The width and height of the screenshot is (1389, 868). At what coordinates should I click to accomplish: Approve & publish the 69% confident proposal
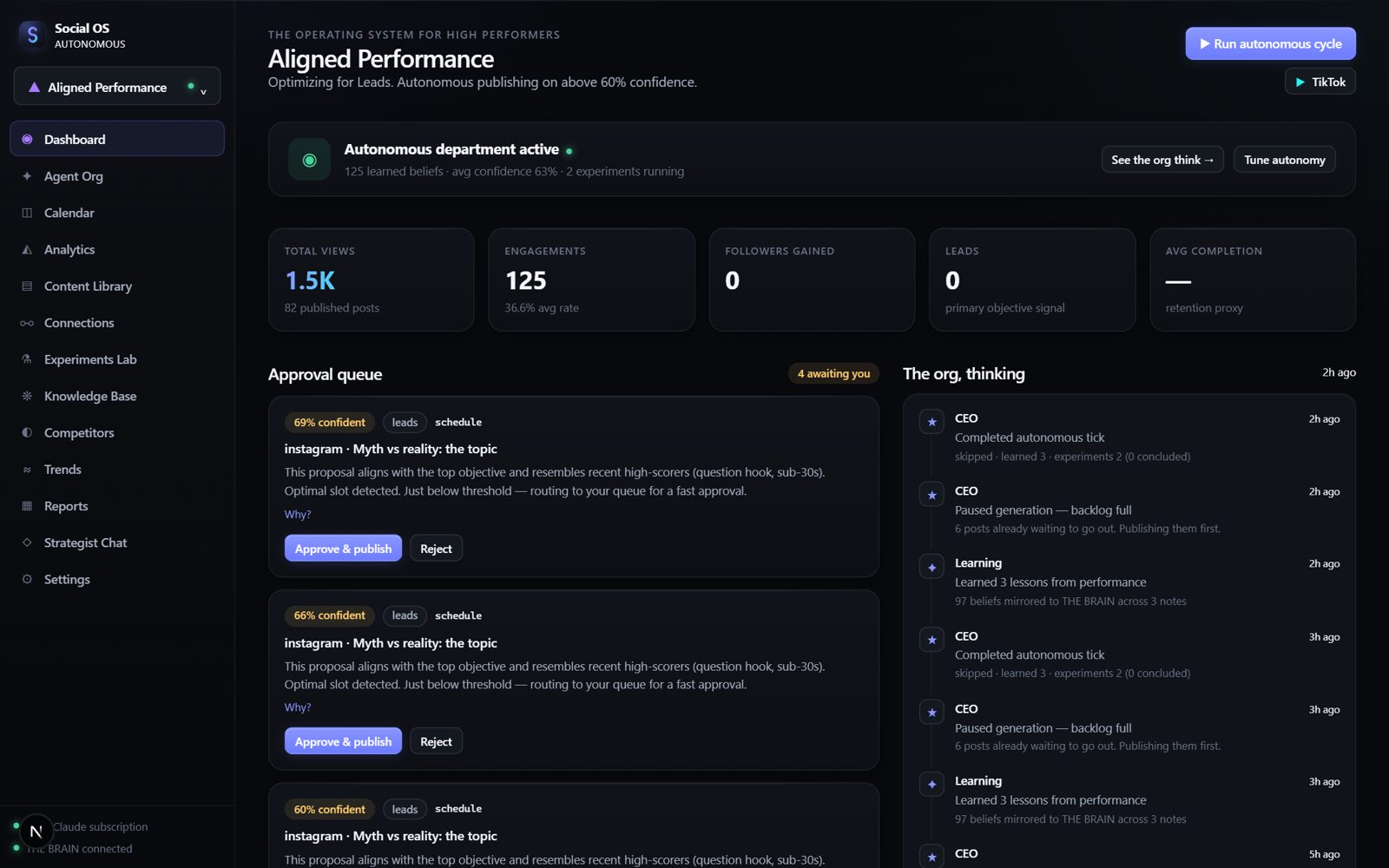(343, 549)
